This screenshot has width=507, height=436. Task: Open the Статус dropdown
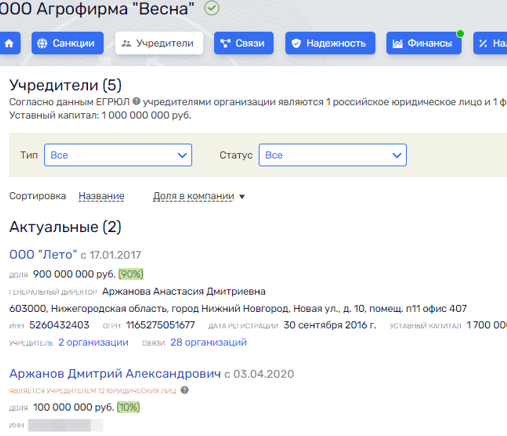point(333,155)
